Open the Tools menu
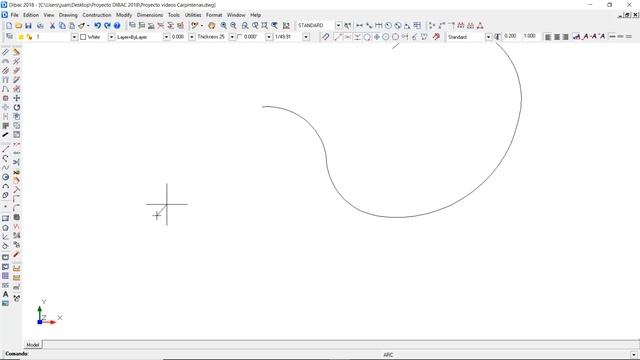The image size is (640, 360). click(174, 15)
